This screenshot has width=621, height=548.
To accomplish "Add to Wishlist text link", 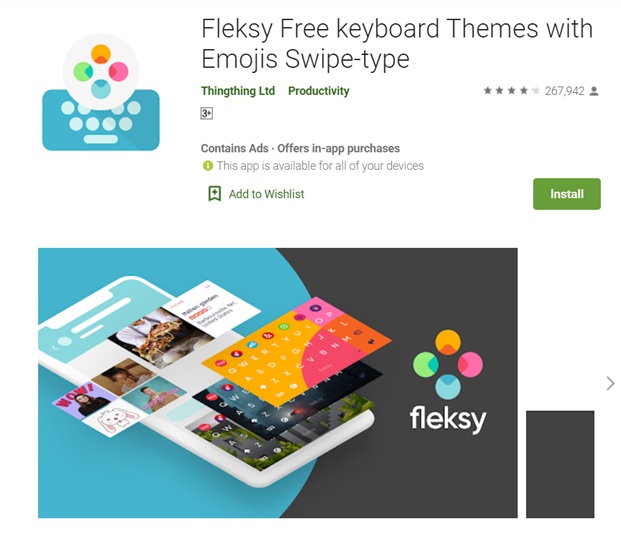I will 266,194.
